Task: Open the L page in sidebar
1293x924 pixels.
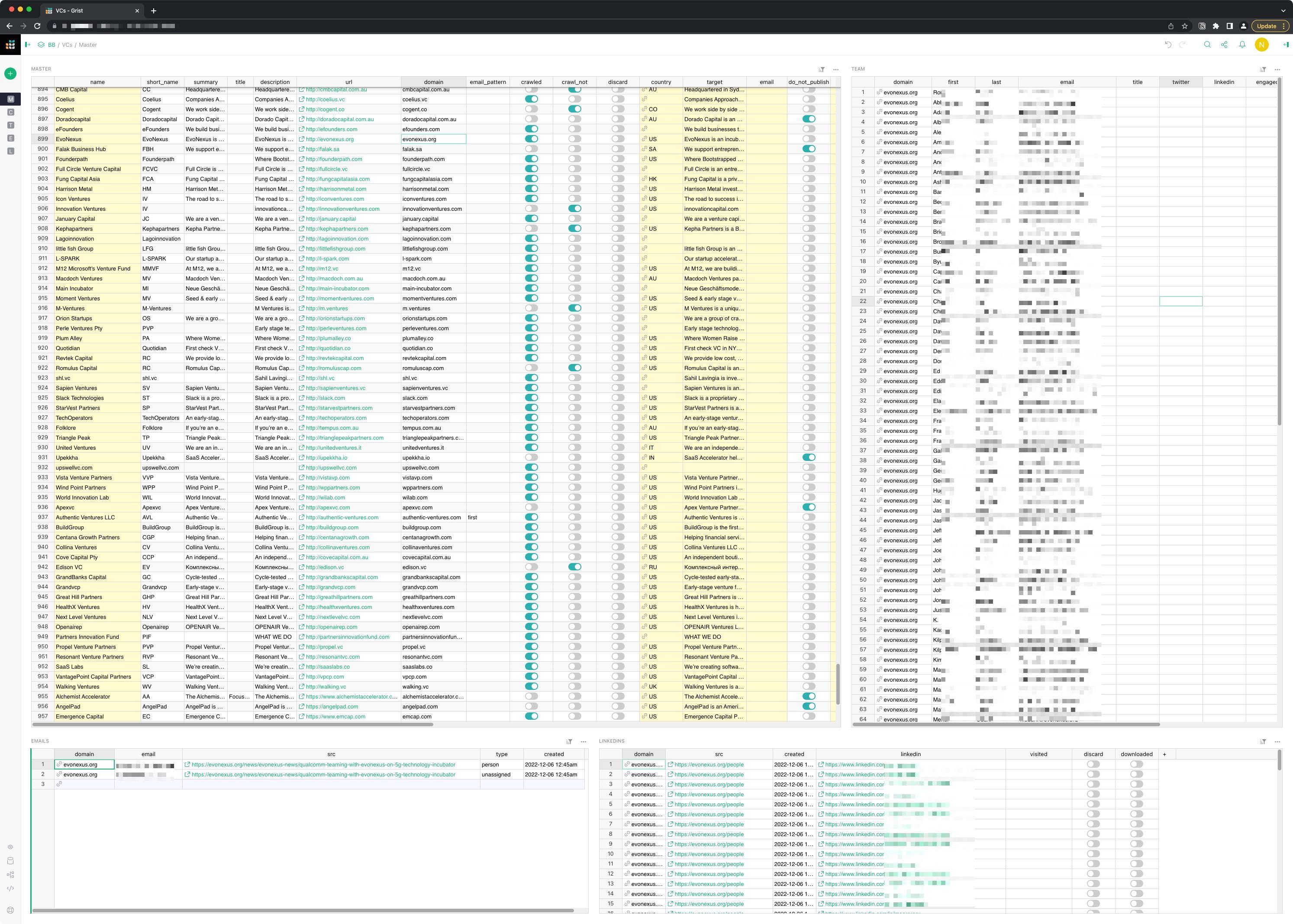Action: click(10, 151)
